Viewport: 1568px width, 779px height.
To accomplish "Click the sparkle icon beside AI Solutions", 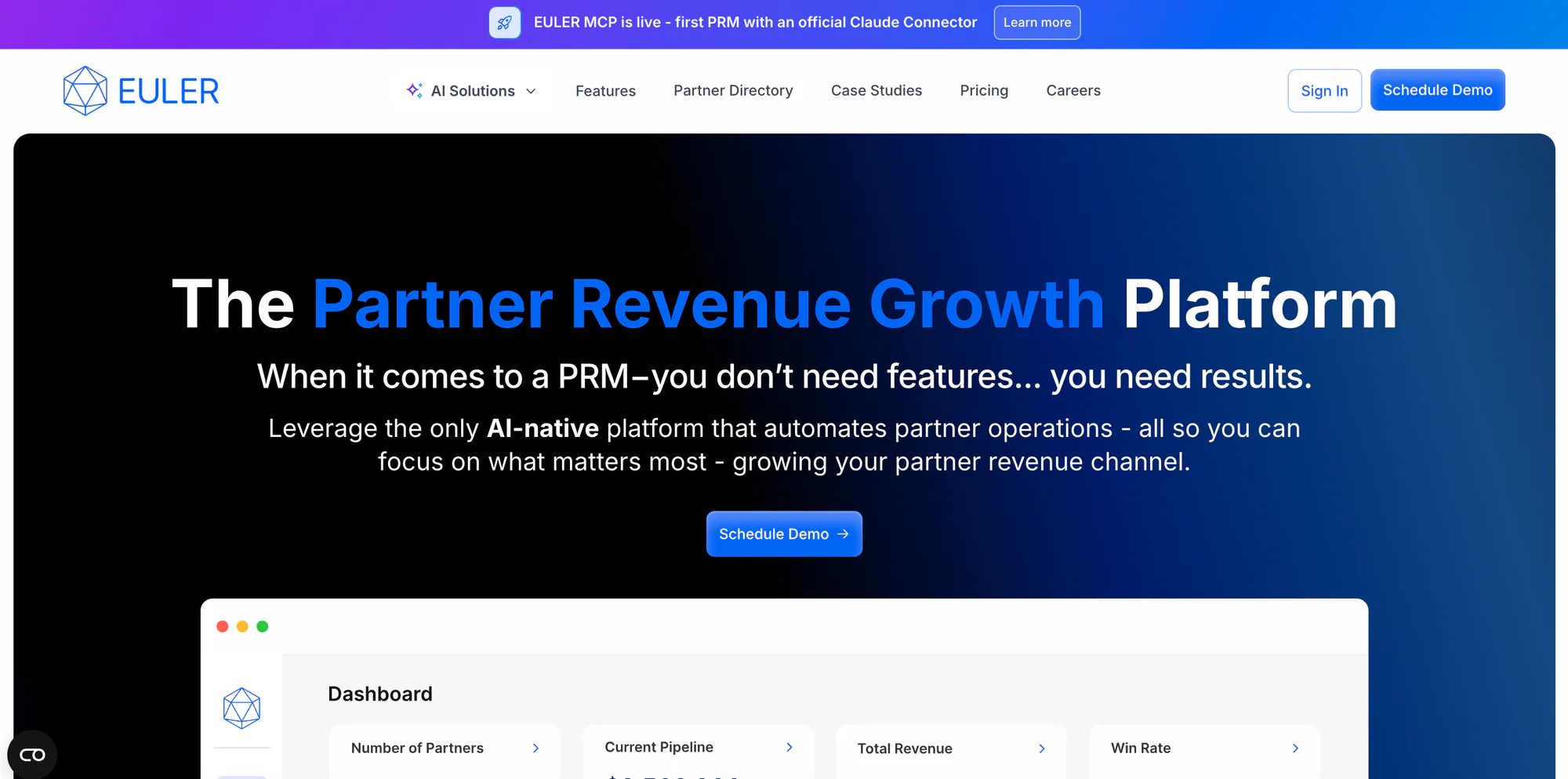I will point(415,90).
